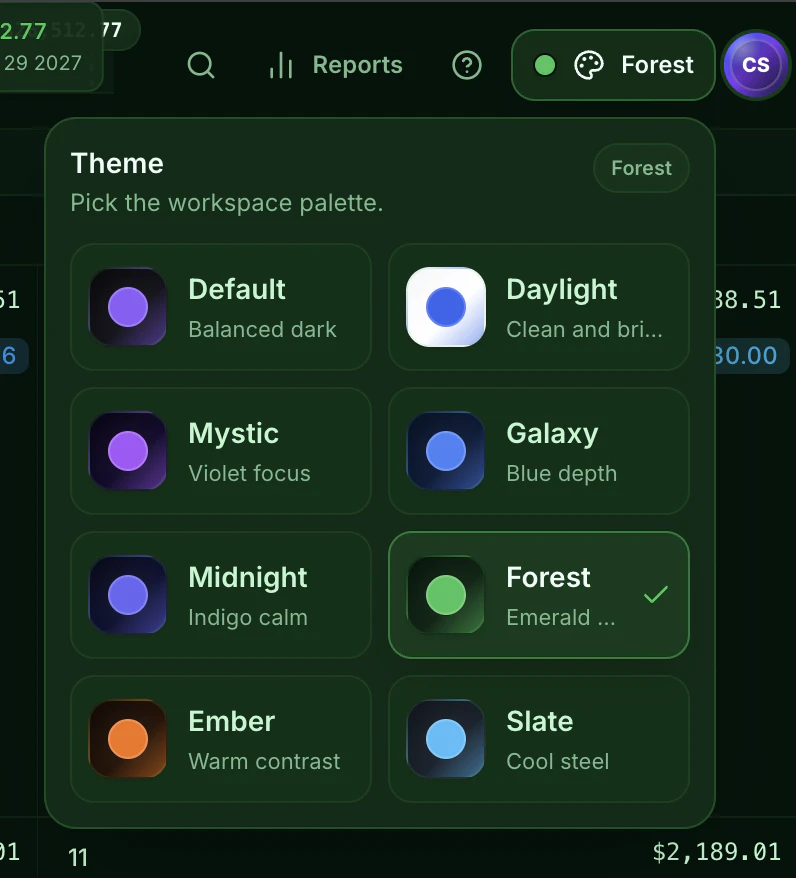Toggle the Forest theme picker button
The height and width of the screenshot is (878, 796).
(x=613, y=65)
